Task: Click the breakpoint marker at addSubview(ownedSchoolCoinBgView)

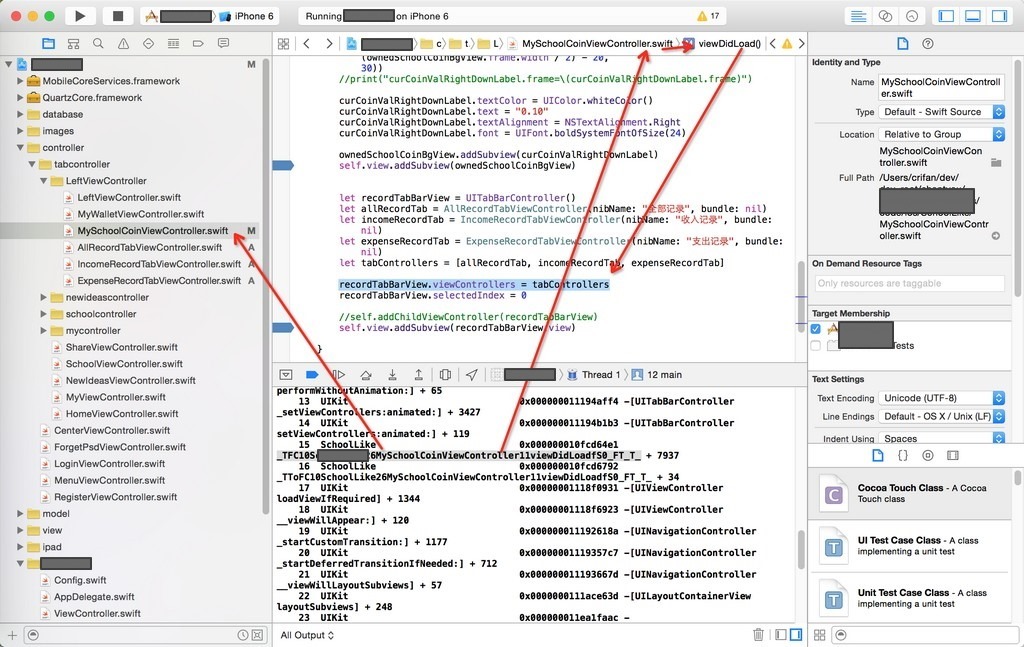Action: pos(283,165)
